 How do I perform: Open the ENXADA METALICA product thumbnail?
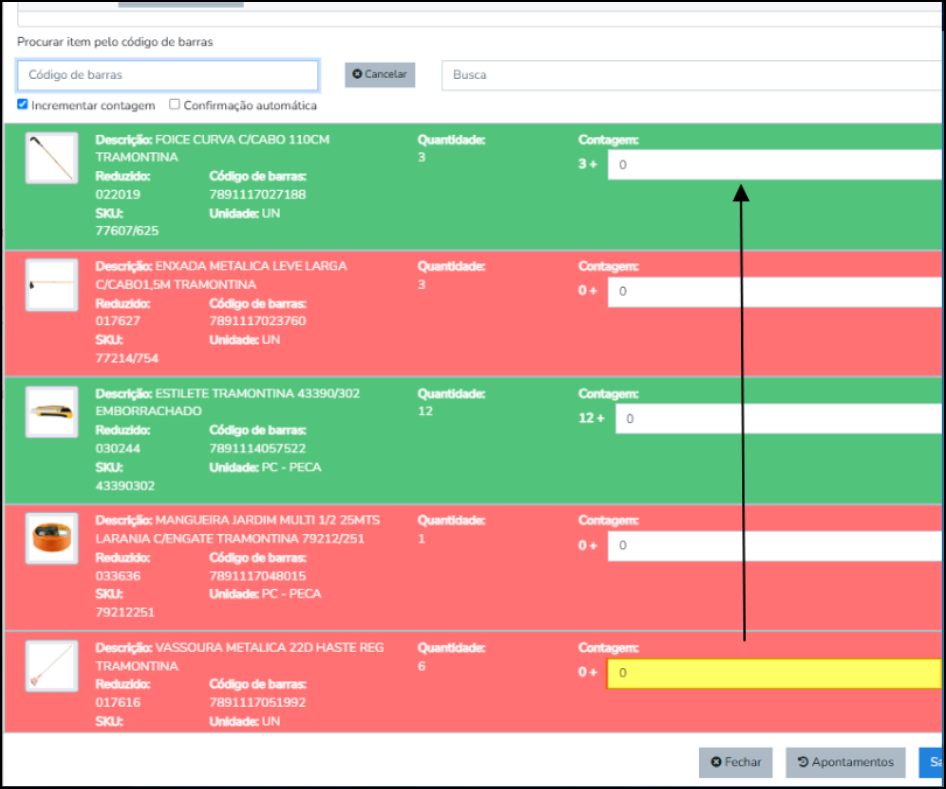pos(52,285)
